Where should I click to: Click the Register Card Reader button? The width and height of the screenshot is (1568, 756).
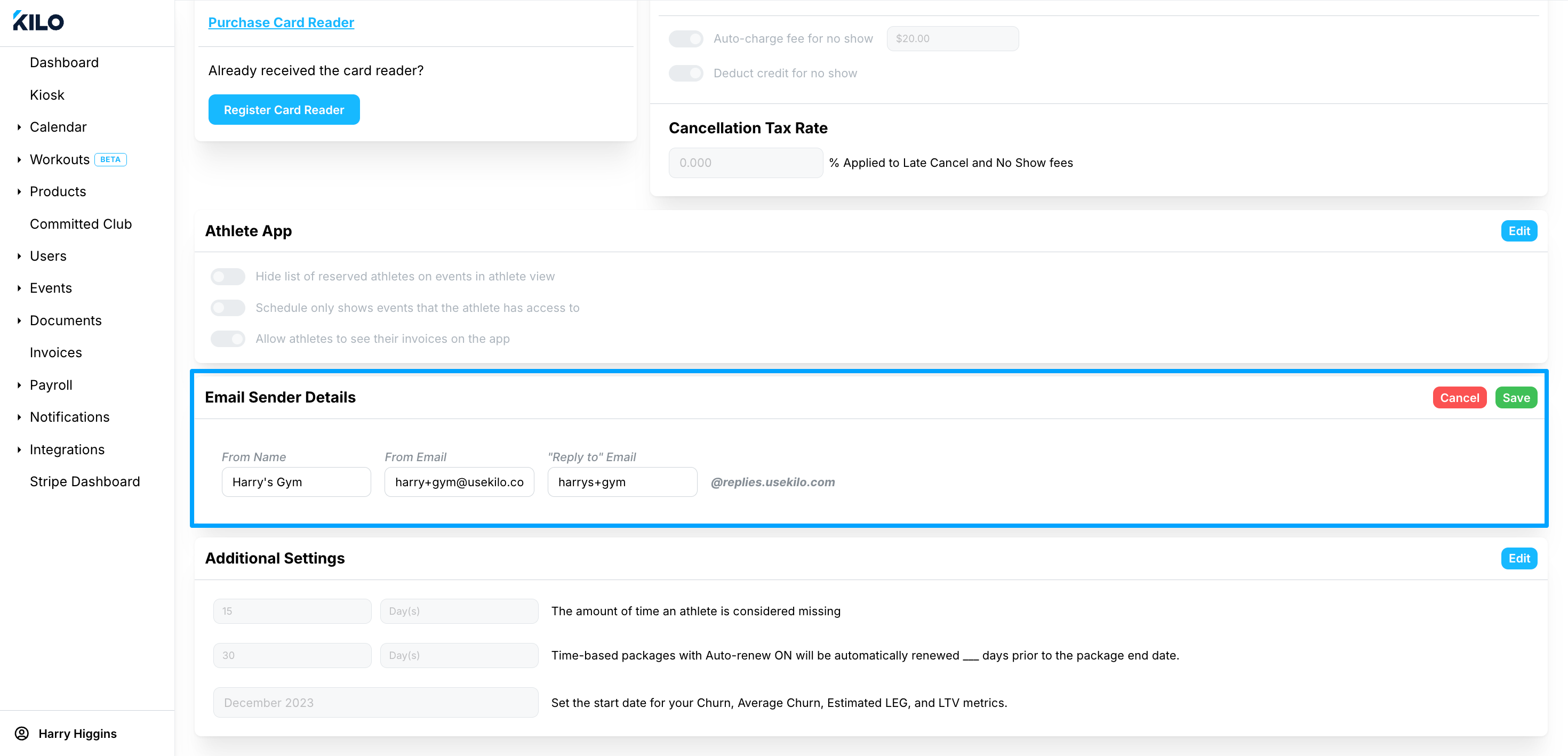(x=284, y=110)
